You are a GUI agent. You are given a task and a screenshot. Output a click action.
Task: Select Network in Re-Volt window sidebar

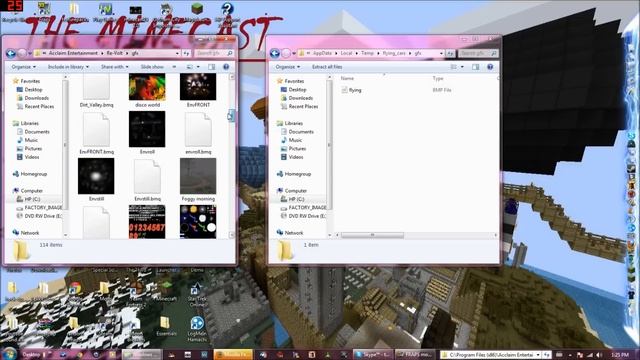click(x=26, y=233)
